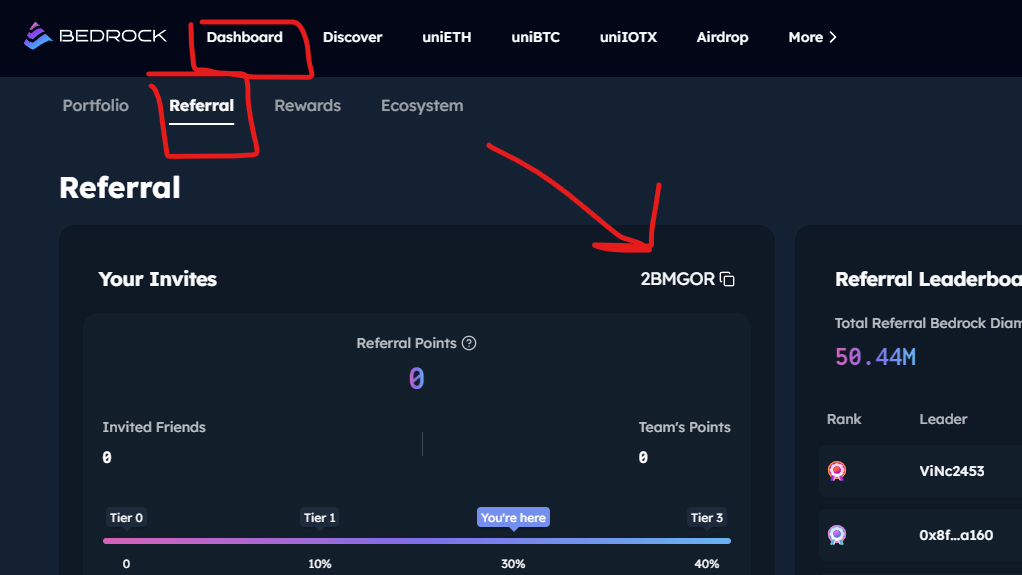Select leader 0x8f...a160 in leaderboard

[x=956, y=535]
